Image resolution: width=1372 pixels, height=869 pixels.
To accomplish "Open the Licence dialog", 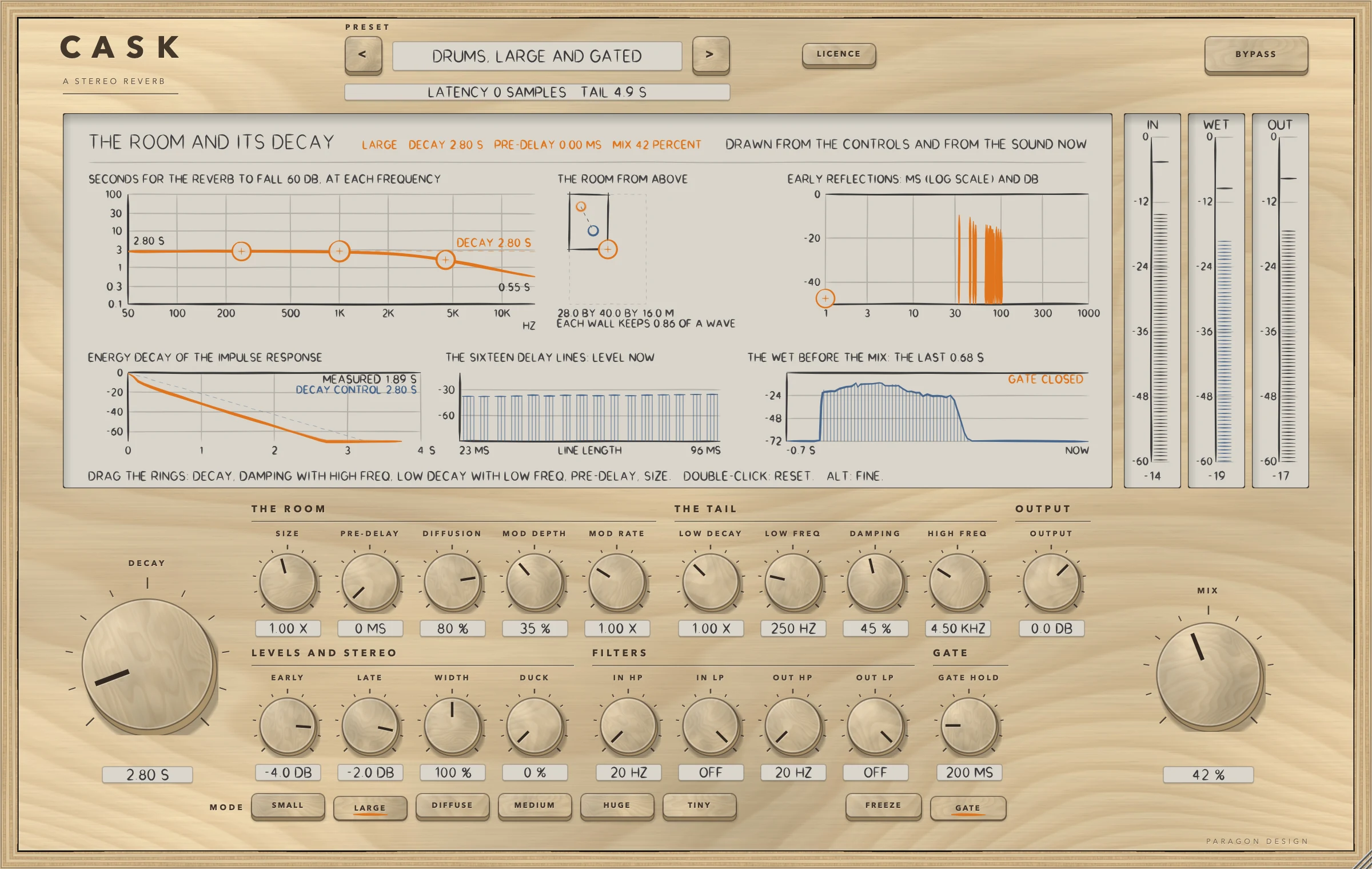I will tap(839, 54).
